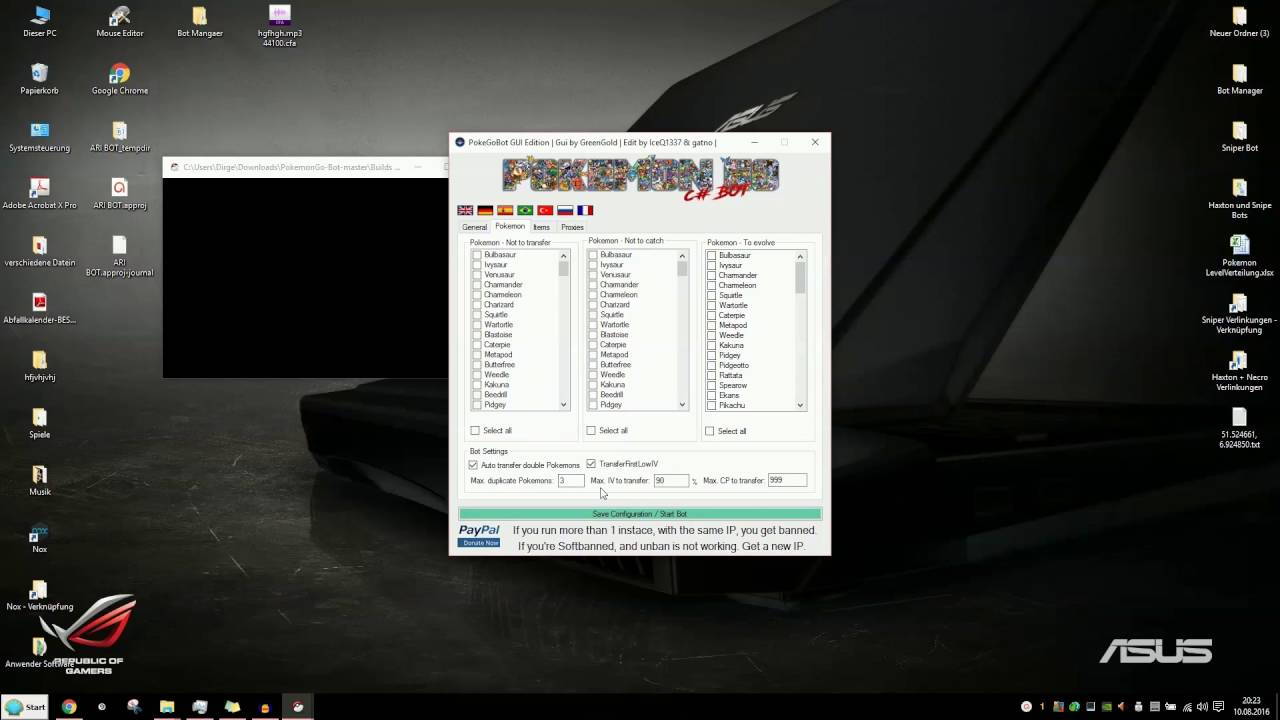Select the German flag language icon
The image size is (1280, 720).
tap(485, 210)
